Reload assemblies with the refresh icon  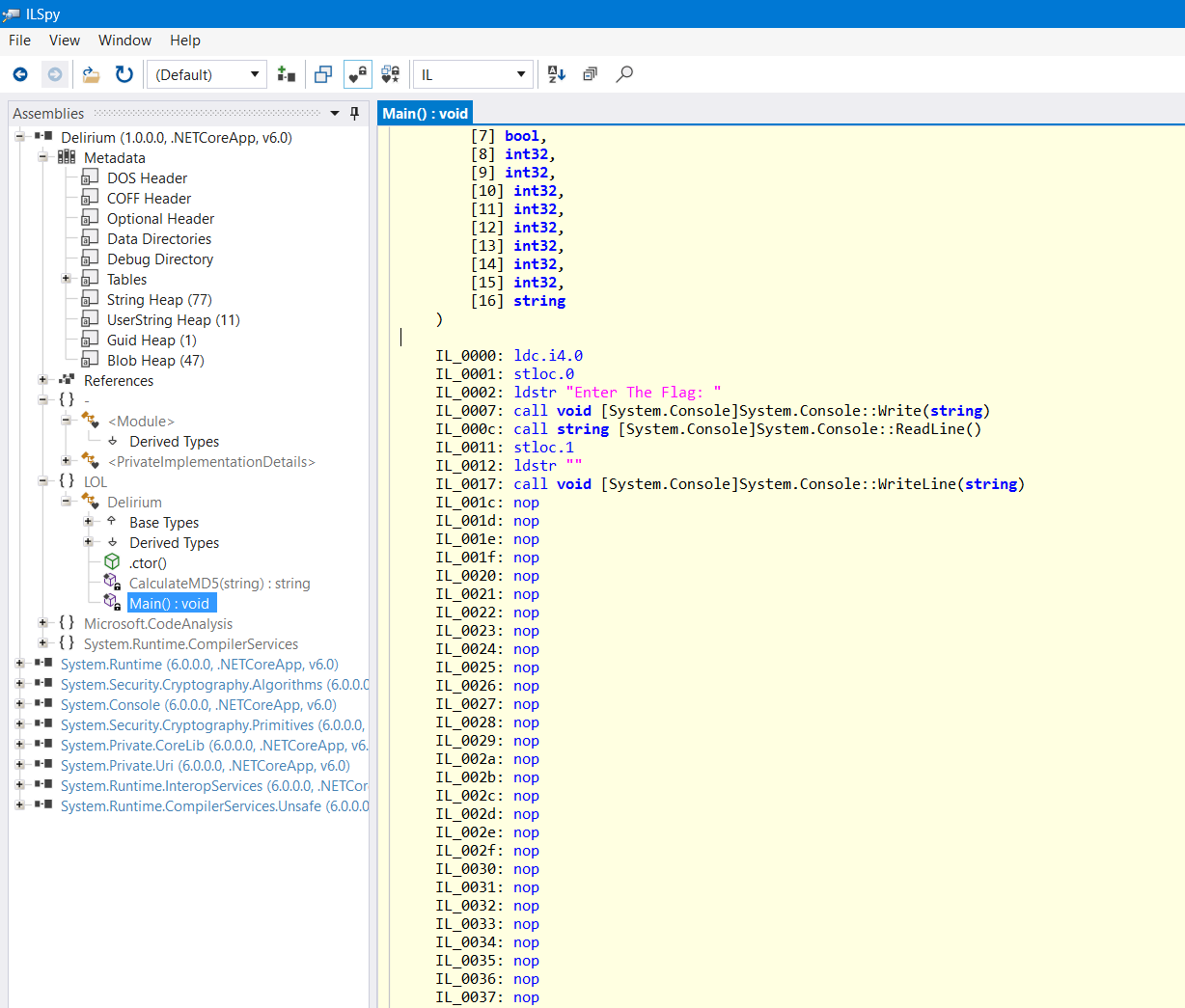(124, 74)
